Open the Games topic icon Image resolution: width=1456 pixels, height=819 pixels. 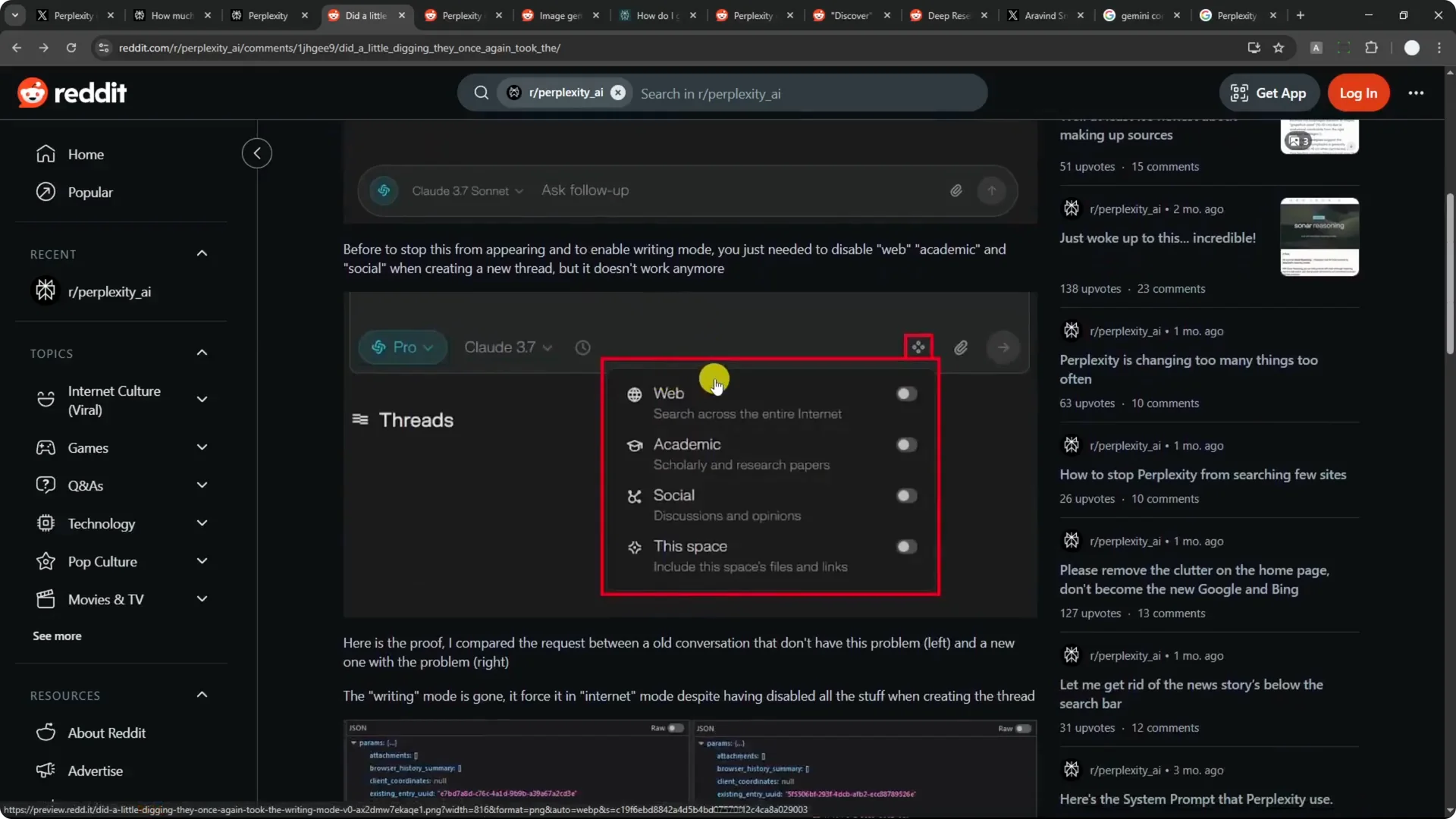(45, 447)
